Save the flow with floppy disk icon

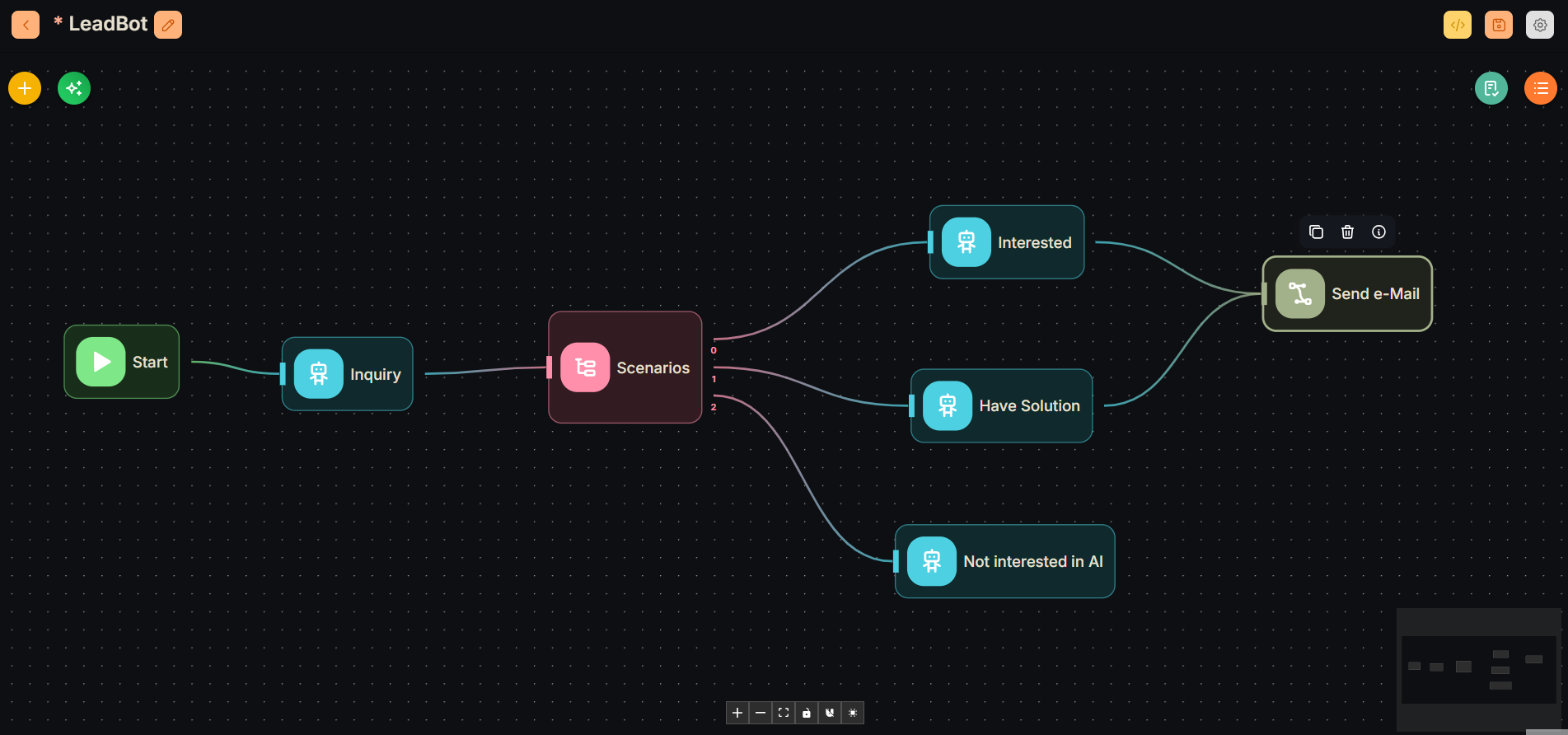click(1498, 25)
